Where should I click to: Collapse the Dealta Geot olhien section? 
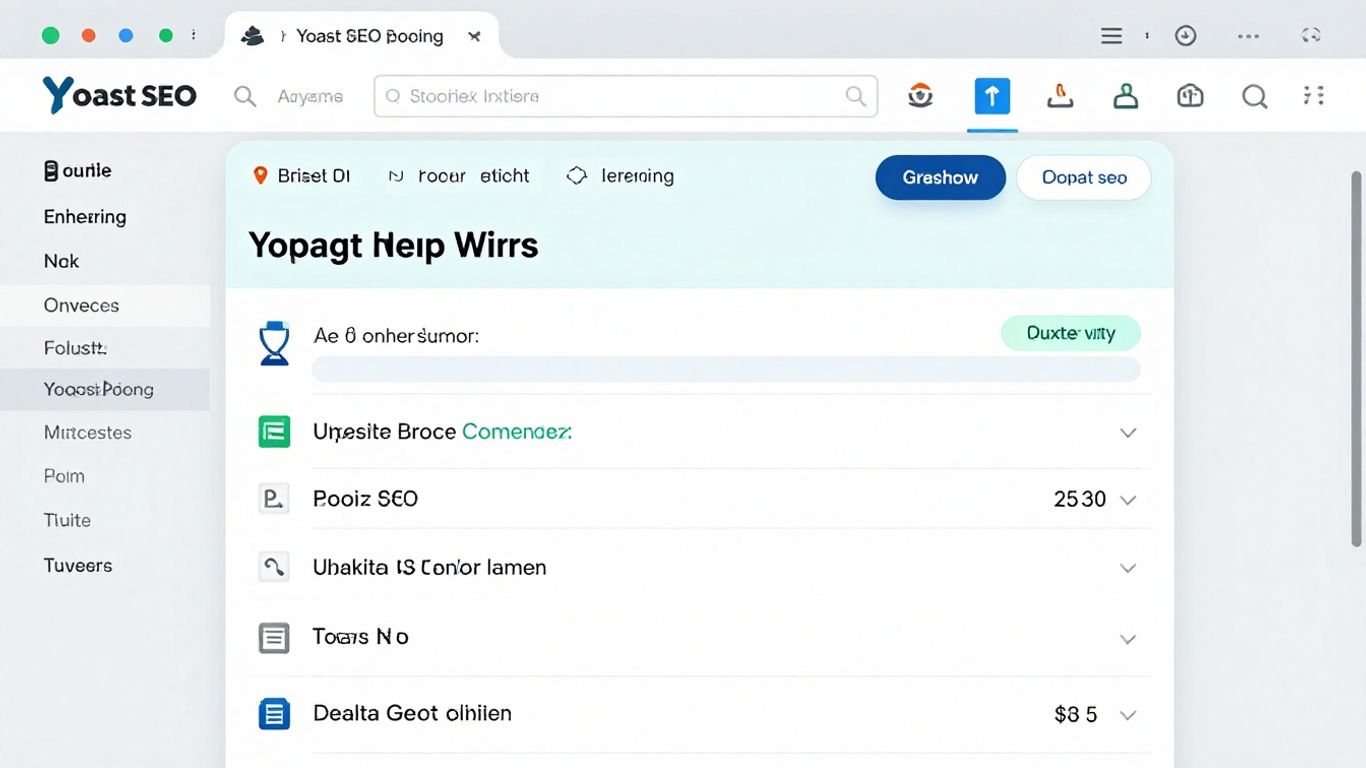coord(1128,714)
